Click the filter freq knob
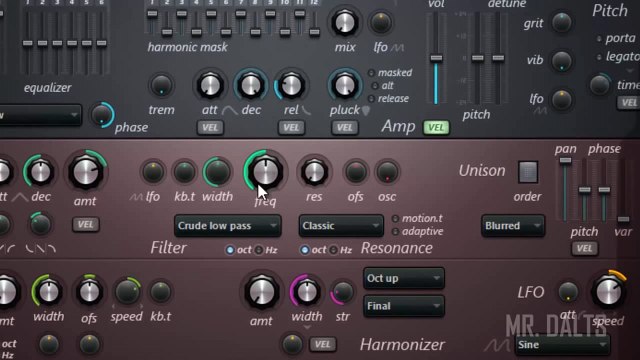 pyautogui.click(x=265, y=172)
